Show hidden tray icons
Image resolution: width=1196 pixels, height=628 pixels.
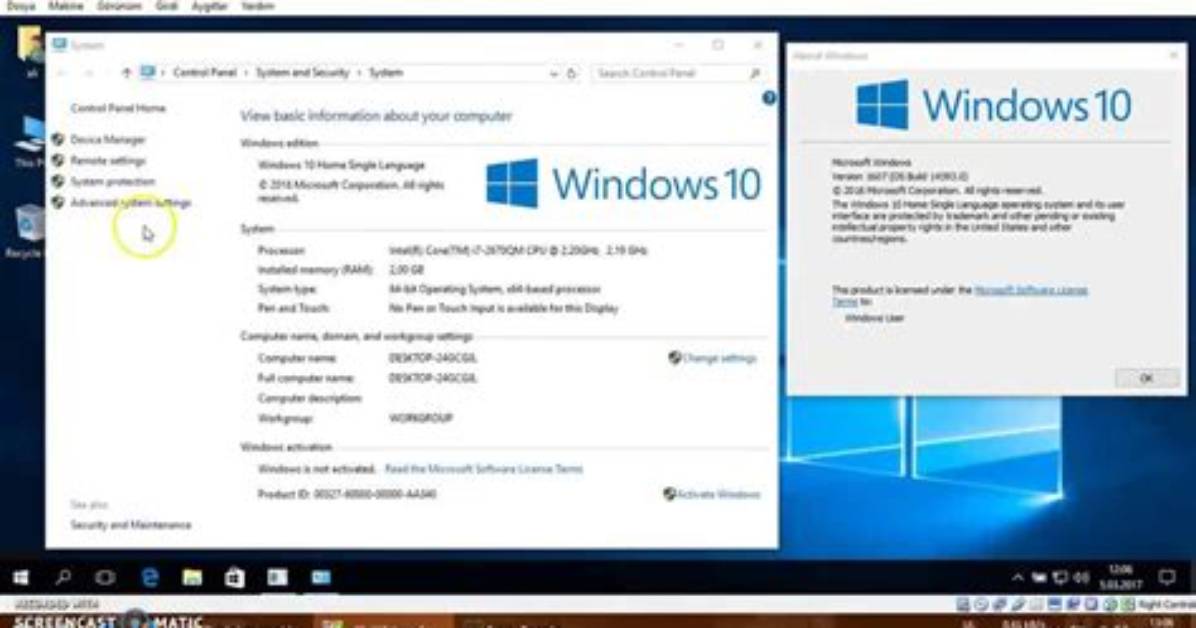(x=1018, y=578)
